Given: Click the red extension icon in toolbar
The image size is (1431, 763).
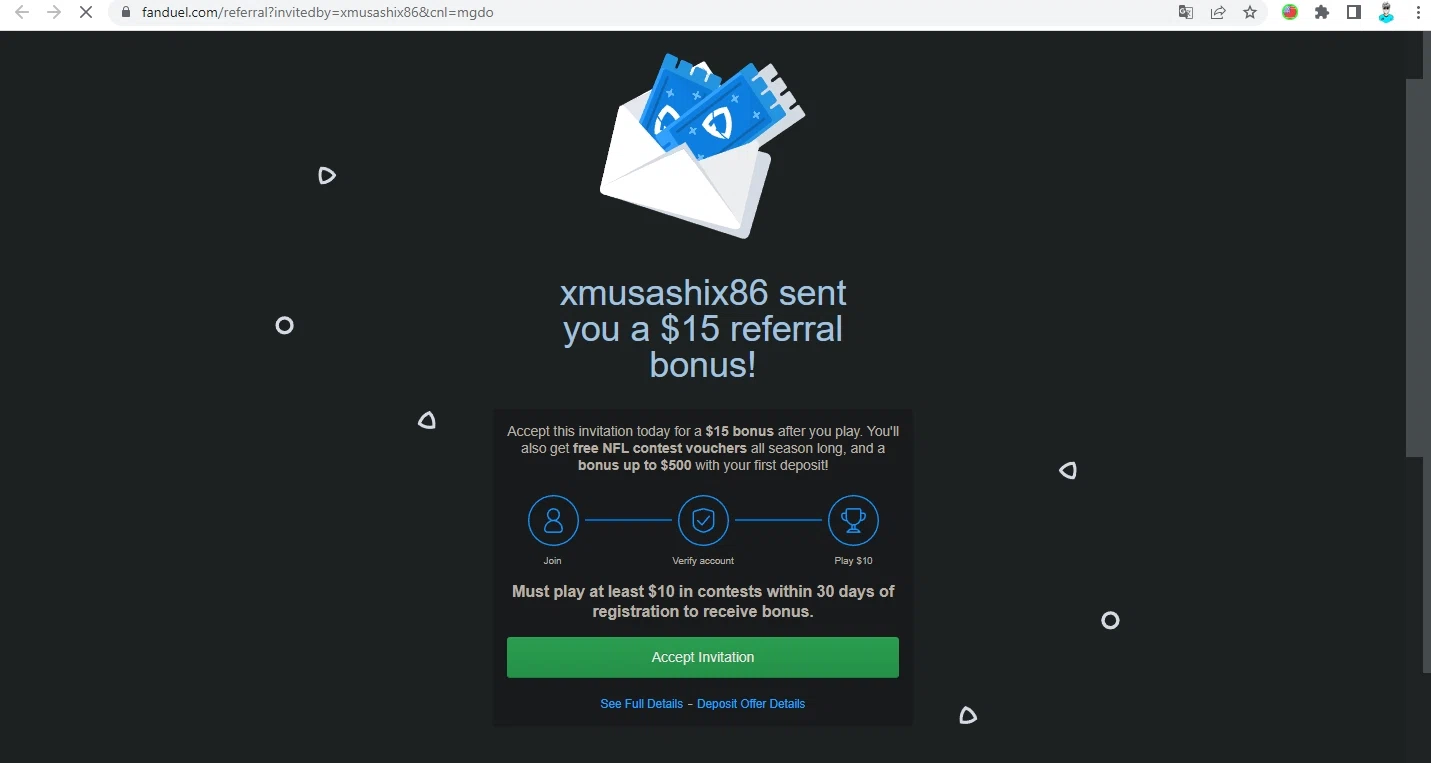Looking at the screenshot, I should coord(1290,13).
